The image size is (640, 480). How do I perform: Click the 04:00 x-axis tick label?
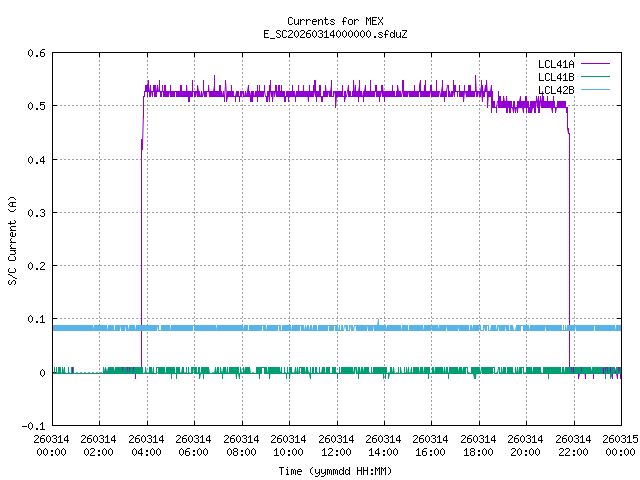pos(146,445)
